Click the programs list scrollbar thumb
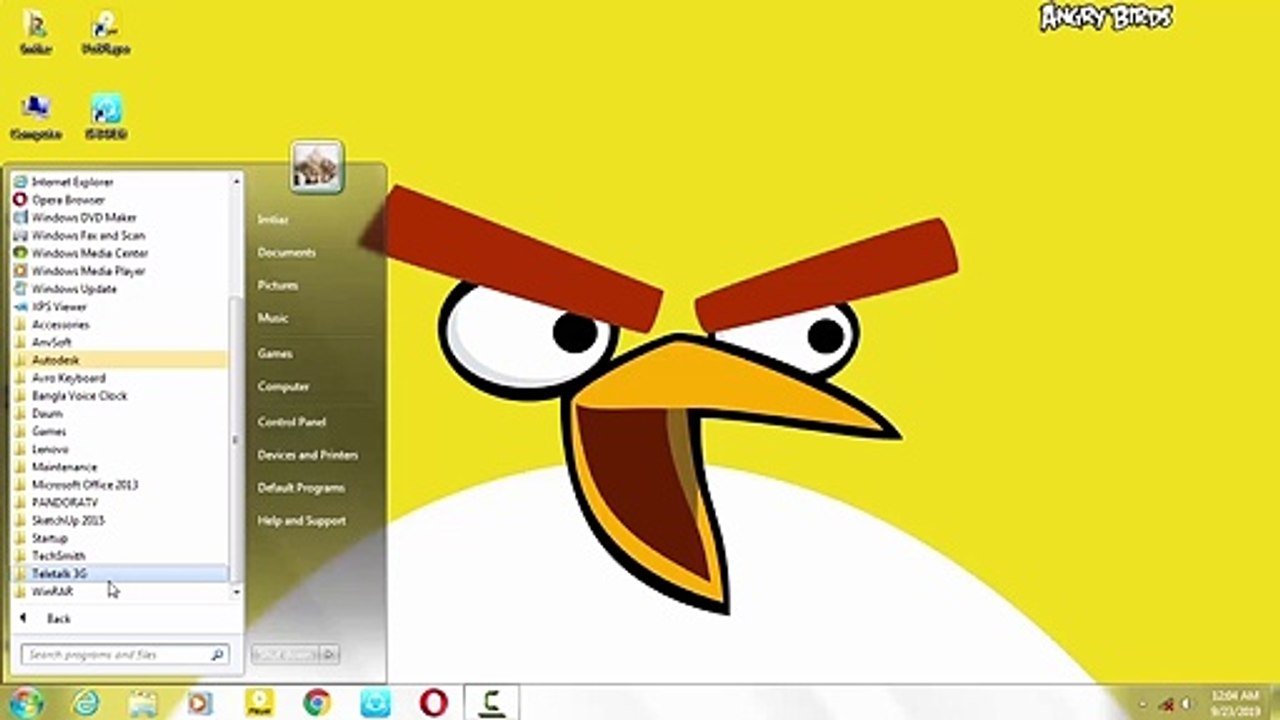The image size is (1280, 720). pyautogui.click(x=237, y=438)
